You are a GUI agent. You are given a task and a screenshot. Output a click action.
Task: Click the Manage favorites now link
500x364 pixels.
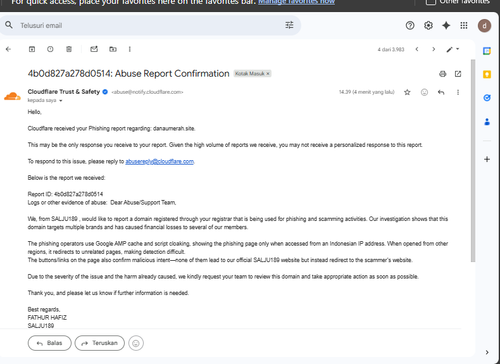[296, 2]
